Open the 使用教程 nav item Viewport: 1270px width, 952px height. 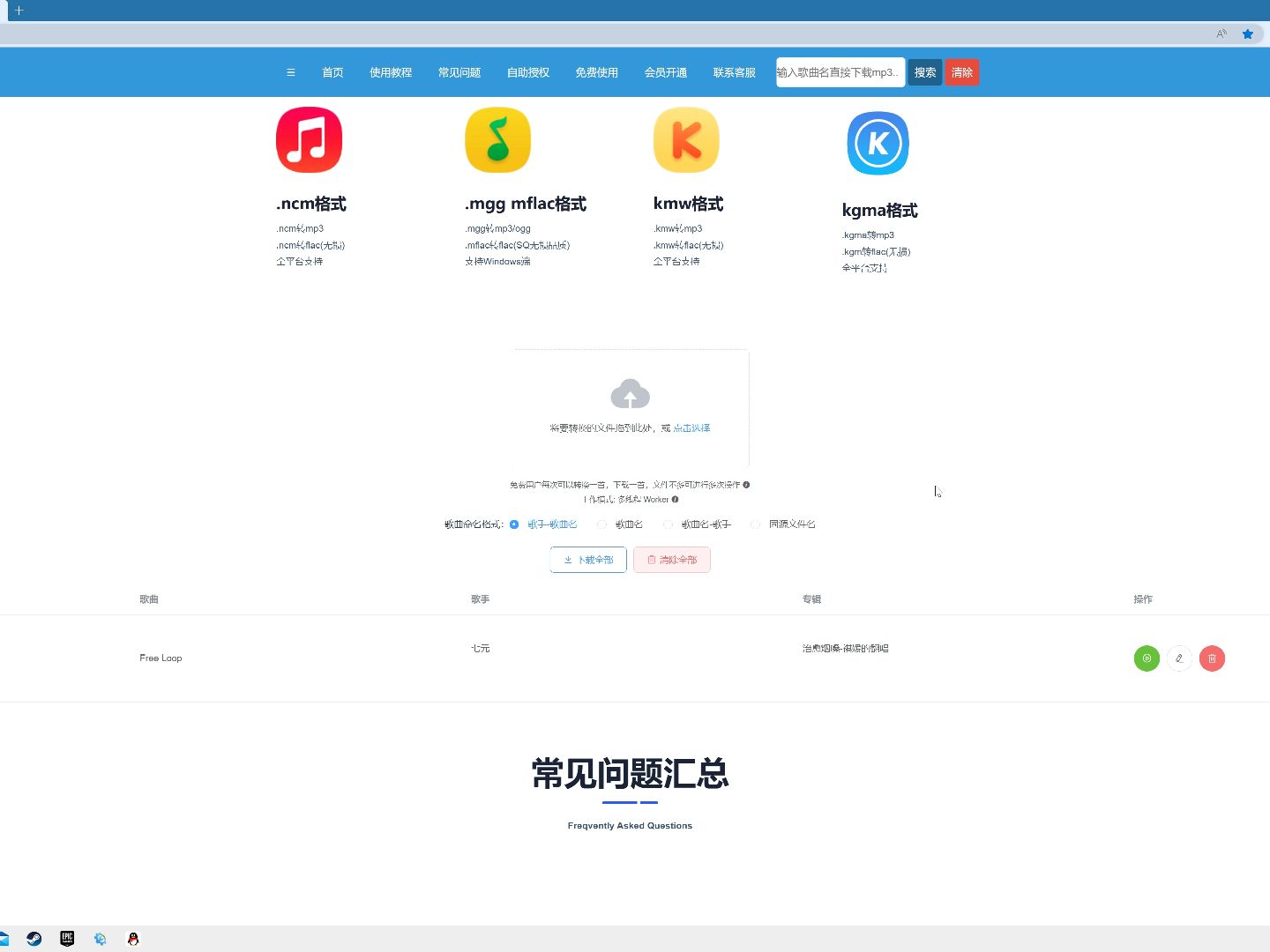391,72
